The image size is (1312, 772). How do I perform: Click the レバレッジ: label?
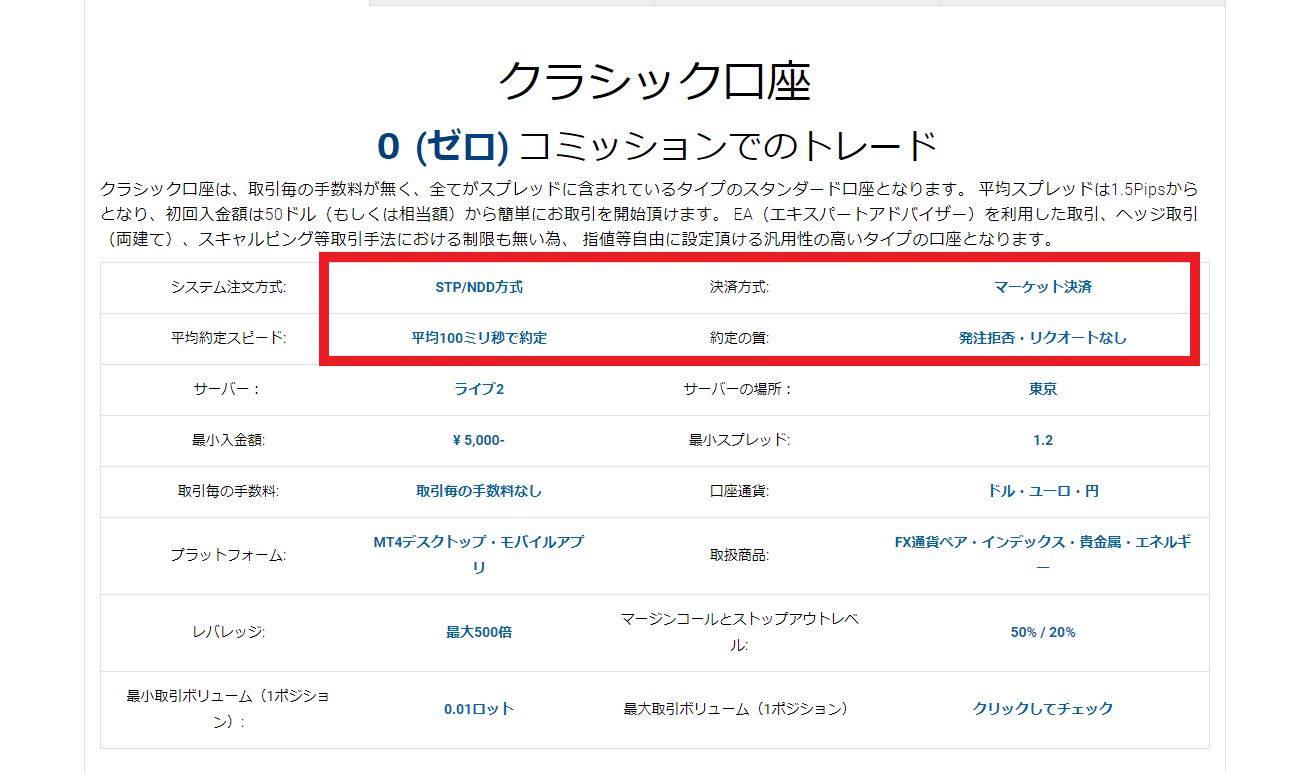(x=228, y=632)
